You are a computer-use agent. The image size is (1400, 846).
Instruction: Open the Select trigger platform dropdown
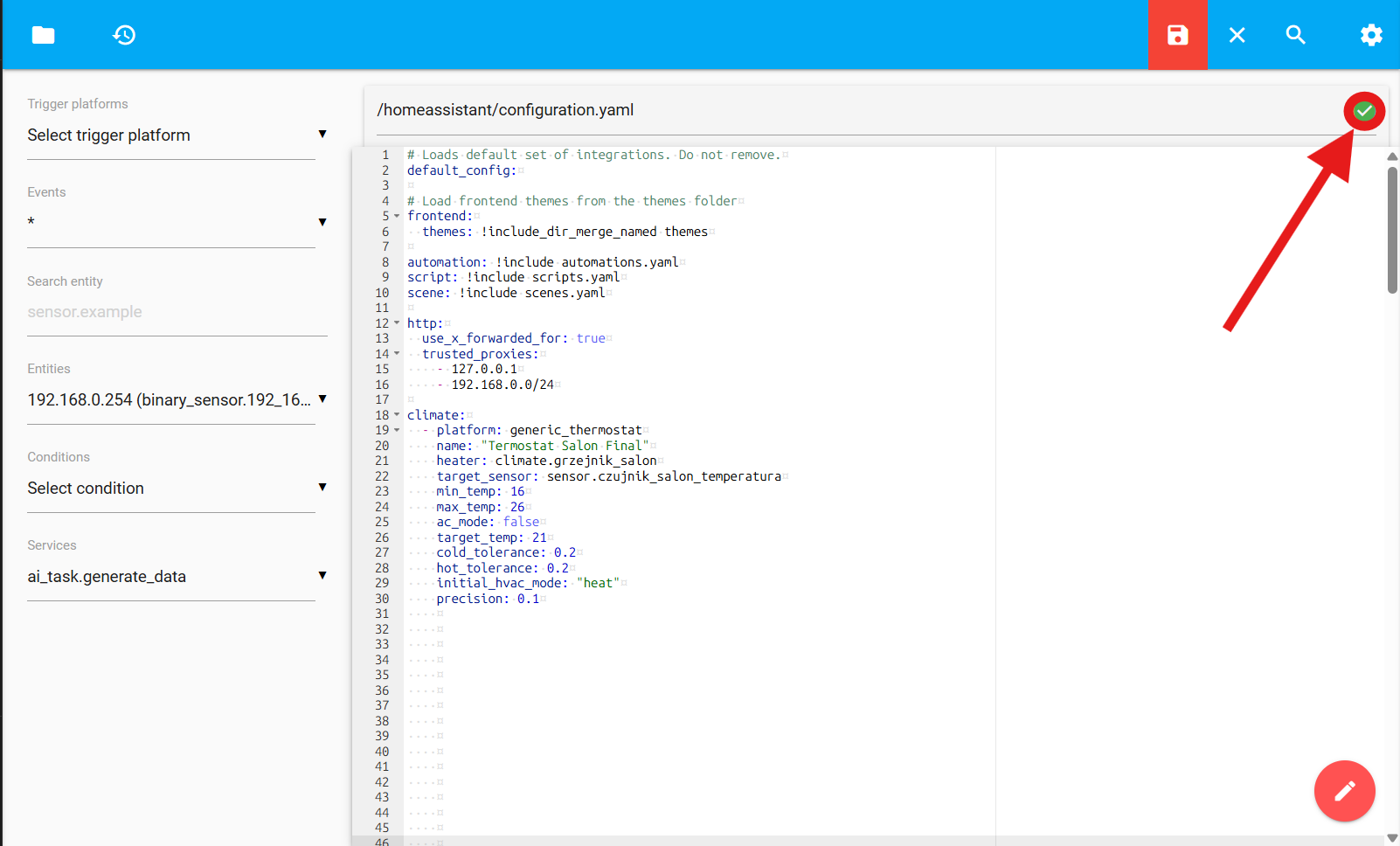point(177,135)
